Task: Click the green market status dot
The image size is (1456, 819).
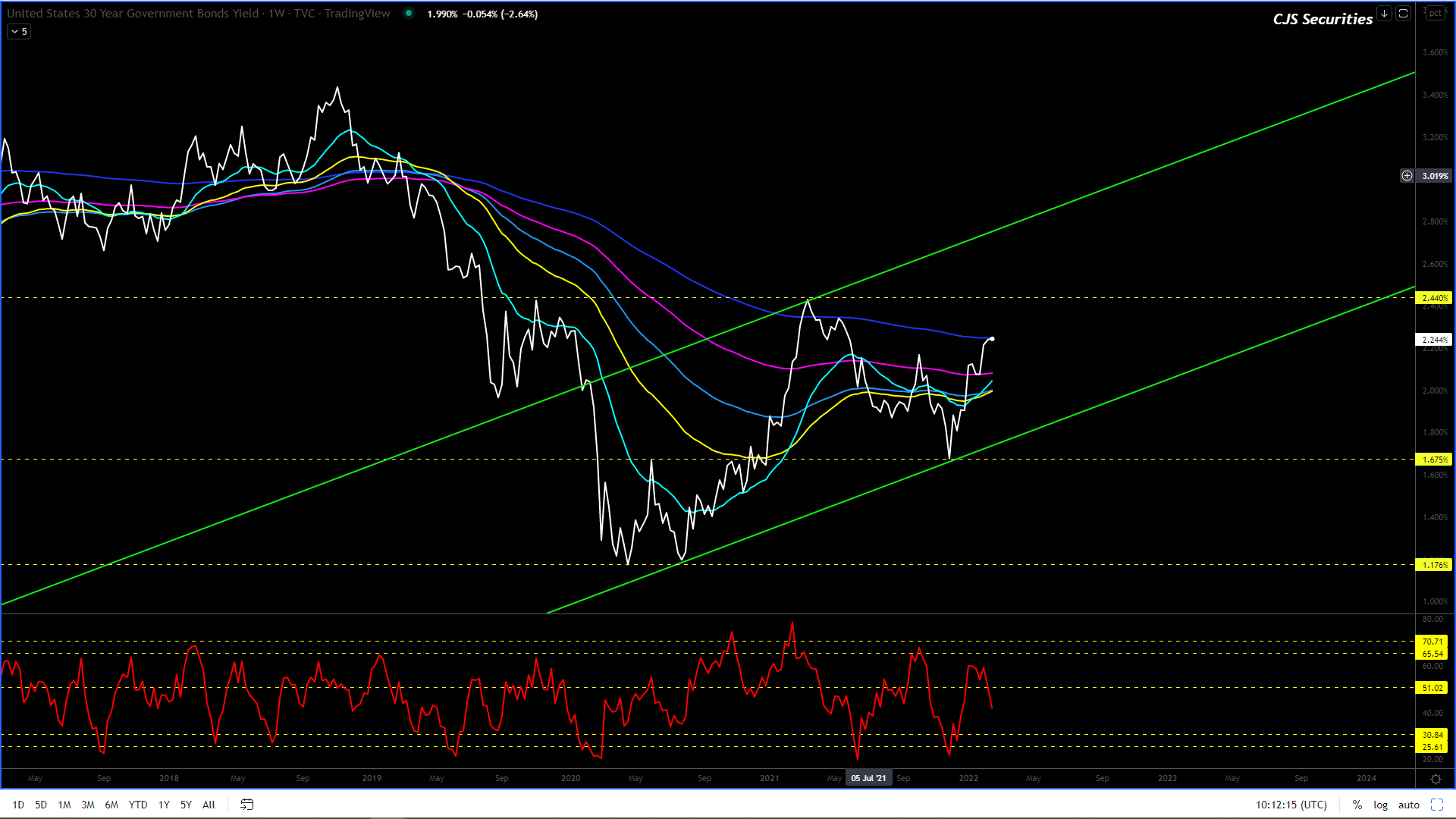Action: tap(409, 13)
